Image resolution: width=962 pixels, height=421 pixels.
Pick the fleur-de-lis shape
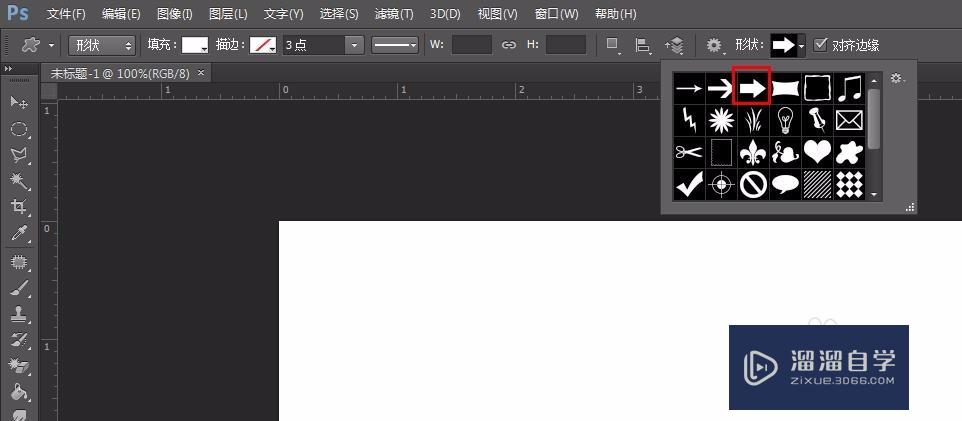pyautogui.click(x=753, y=153)
